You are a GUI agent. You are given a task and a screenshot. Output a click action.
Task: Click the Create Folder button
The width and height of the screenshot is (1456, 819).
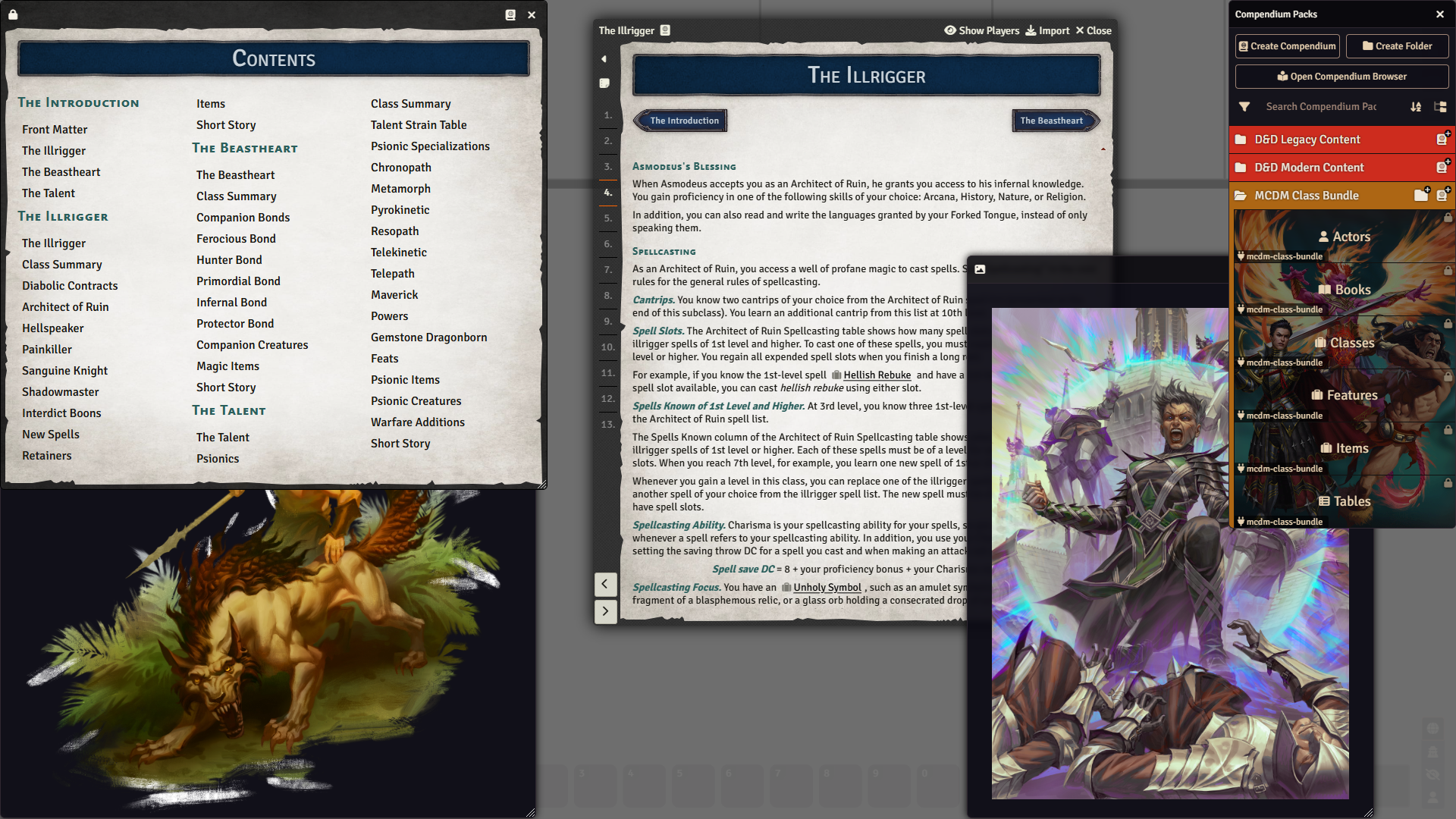[x=1397, y=46]
